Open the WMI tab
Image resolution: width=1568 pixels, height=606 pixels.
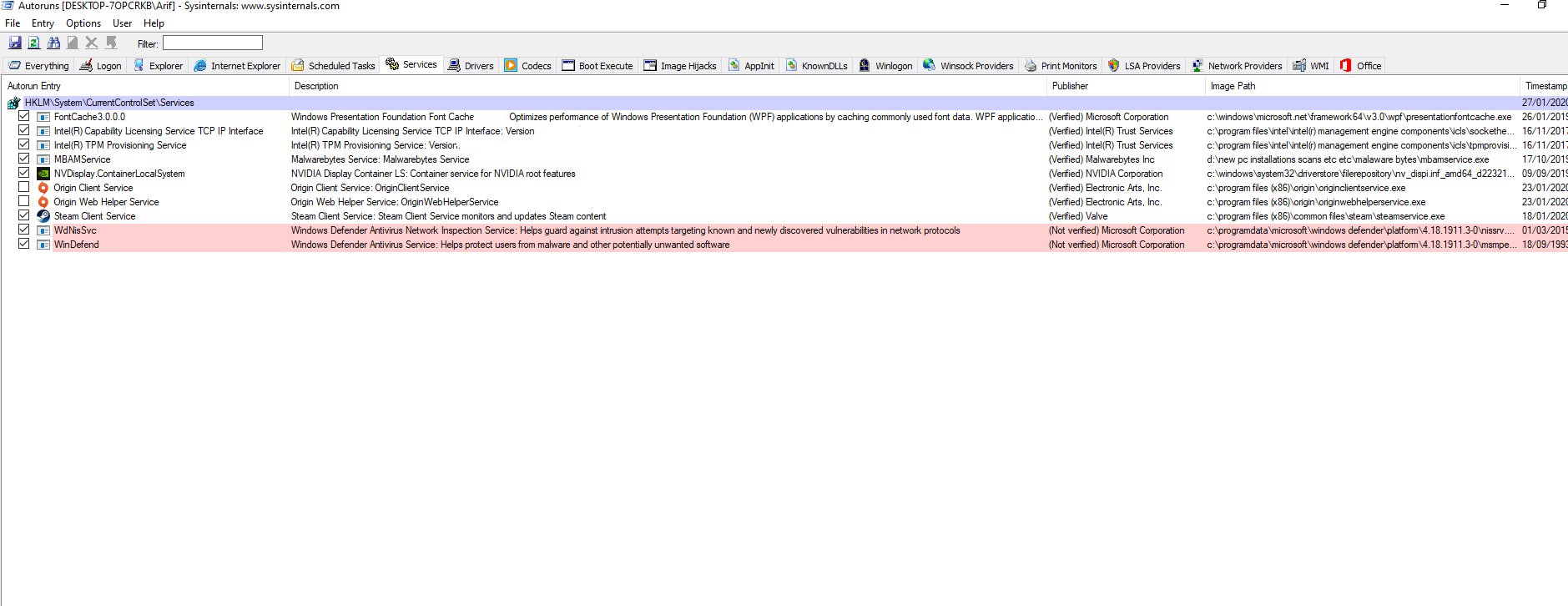click(x=1311, y=66)
